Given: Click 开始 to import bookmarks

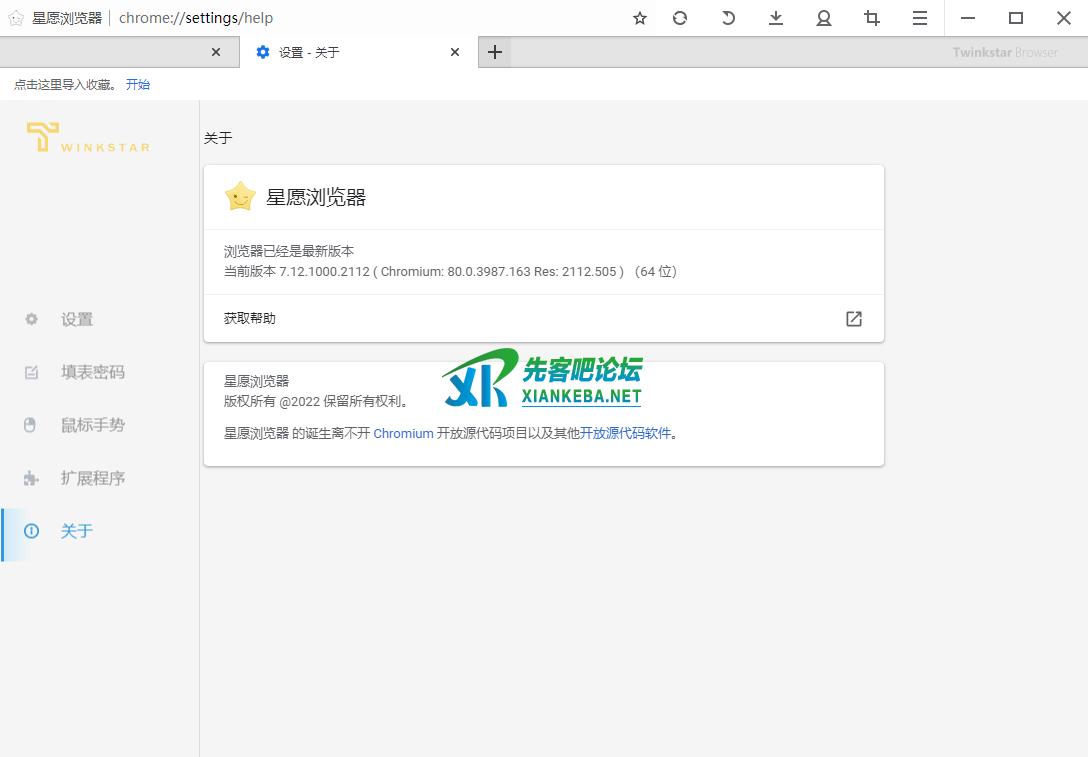Looking at the screenshot, I should tap(138, 85).
